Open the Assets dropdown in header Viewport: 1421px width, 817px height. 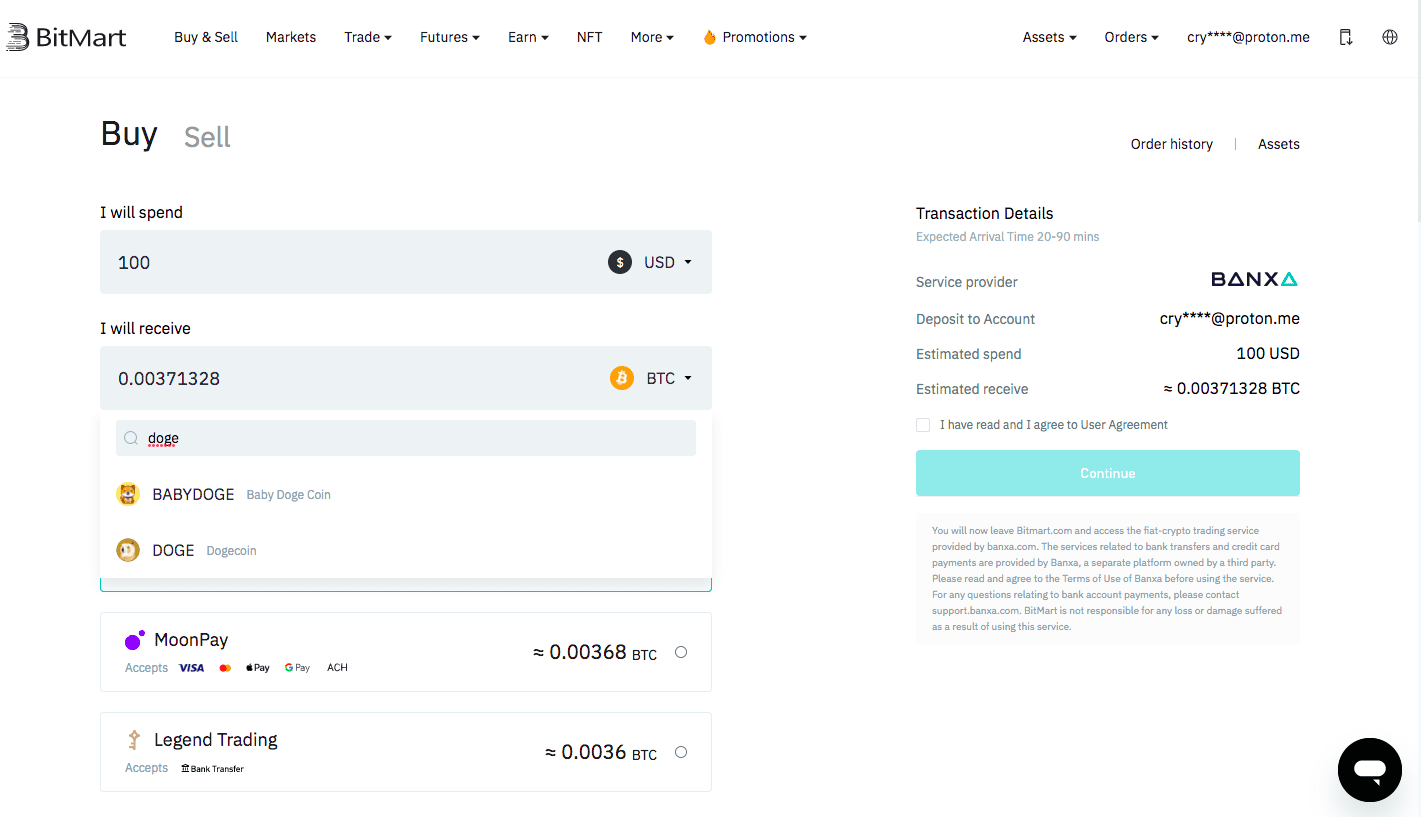[x=1049, y=37]
